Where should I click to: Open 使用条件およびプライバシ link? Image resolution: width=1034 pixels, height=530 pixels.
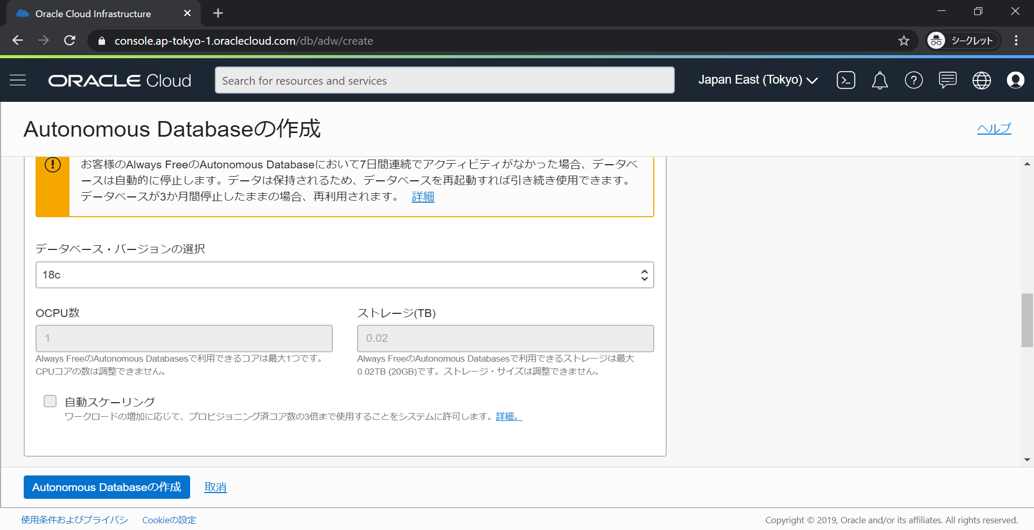pyautogui.click(x=75, y=520)
